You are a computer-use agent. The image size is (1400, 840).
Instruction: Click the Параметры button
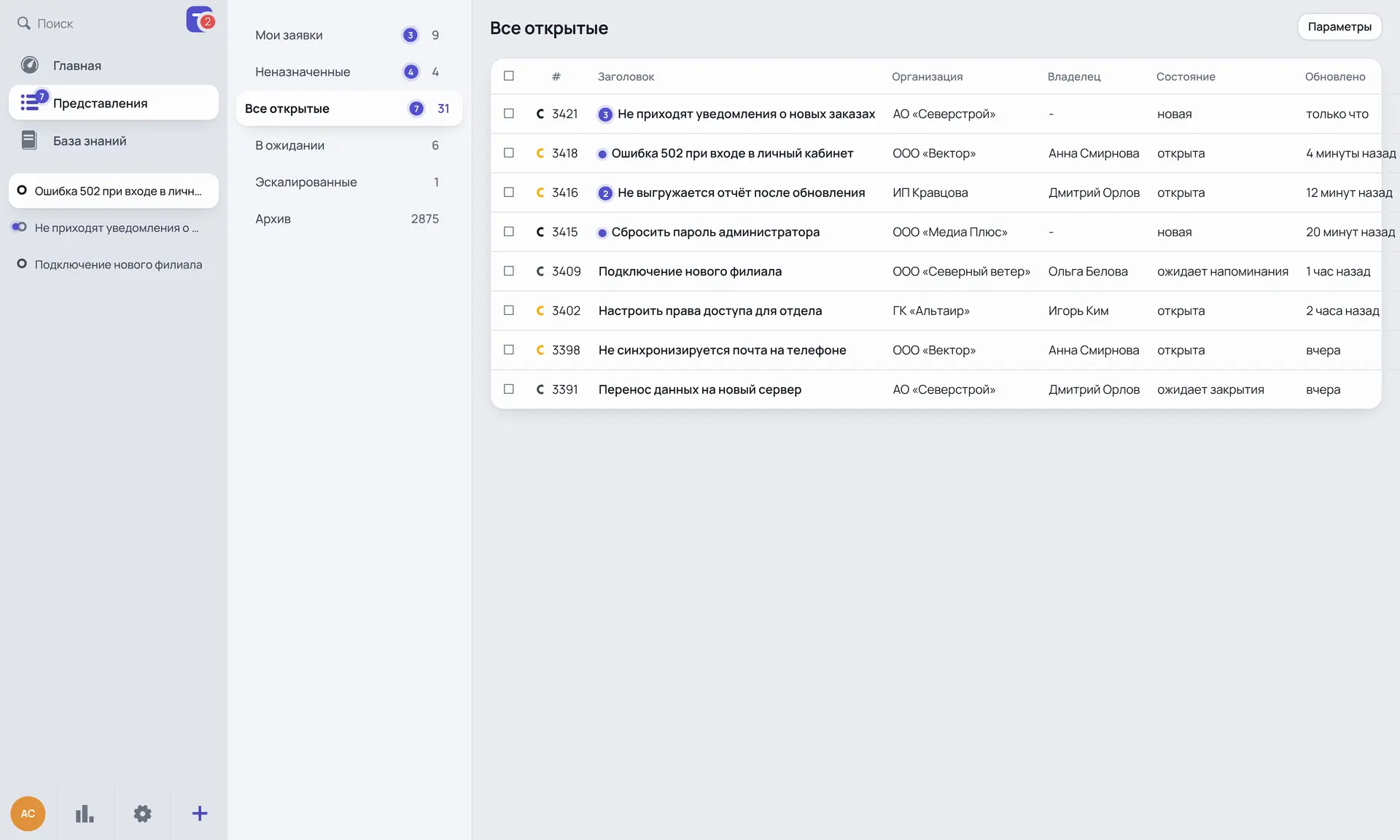click(x=1339, y=27)
